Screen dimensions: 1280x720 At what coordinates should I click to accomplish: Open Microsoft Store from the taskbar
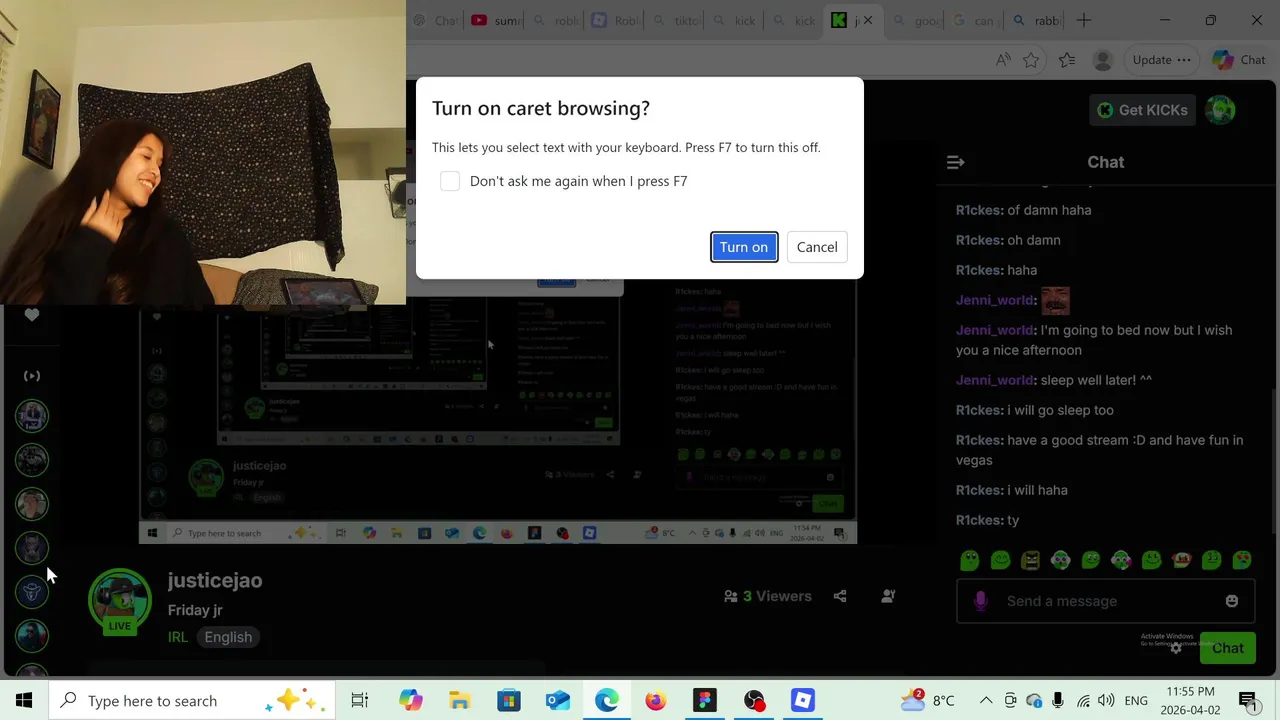pyautogui.click(x=509, y=701)
